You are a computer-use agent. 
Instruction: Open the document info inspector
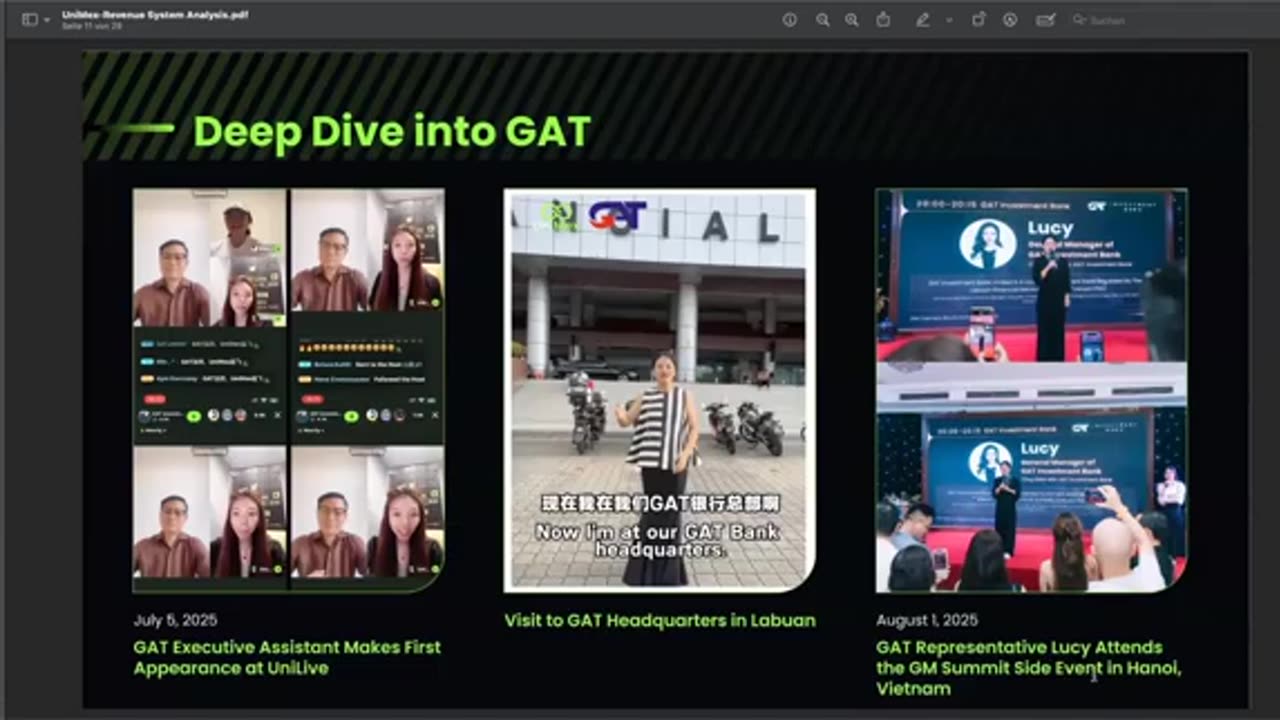click(x=790, y=20)
